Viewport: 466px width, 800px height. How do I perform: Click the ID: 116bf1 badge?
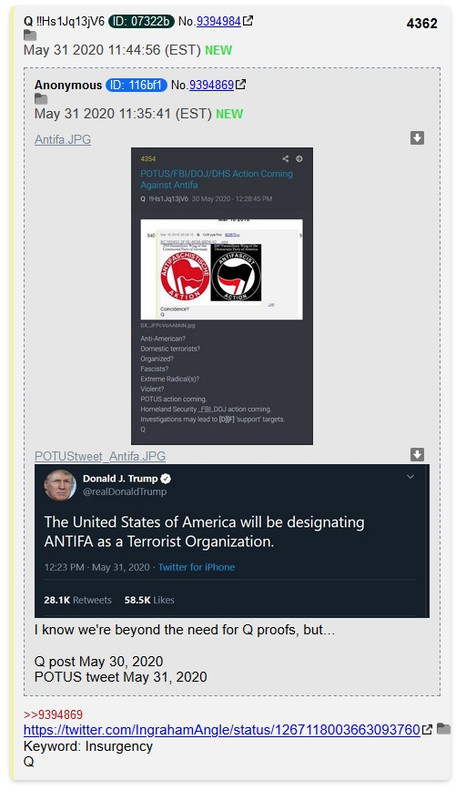coord(136,85)
